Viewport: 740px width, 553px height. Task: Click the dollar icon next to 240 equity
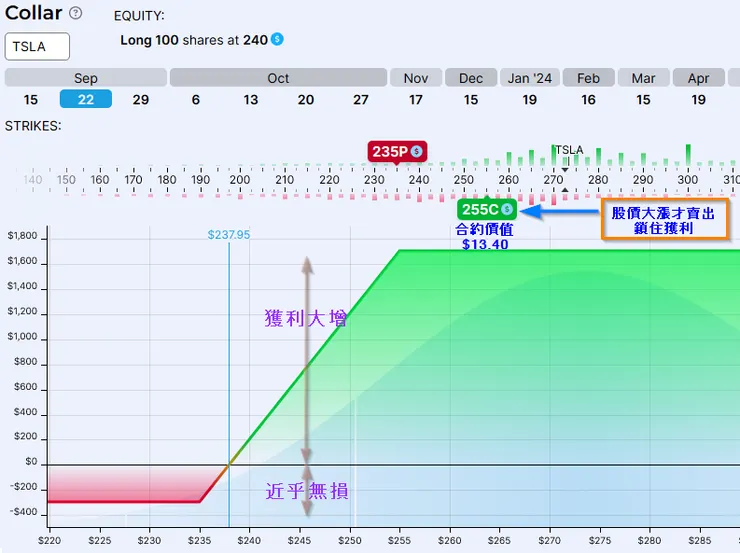(278, 39)
